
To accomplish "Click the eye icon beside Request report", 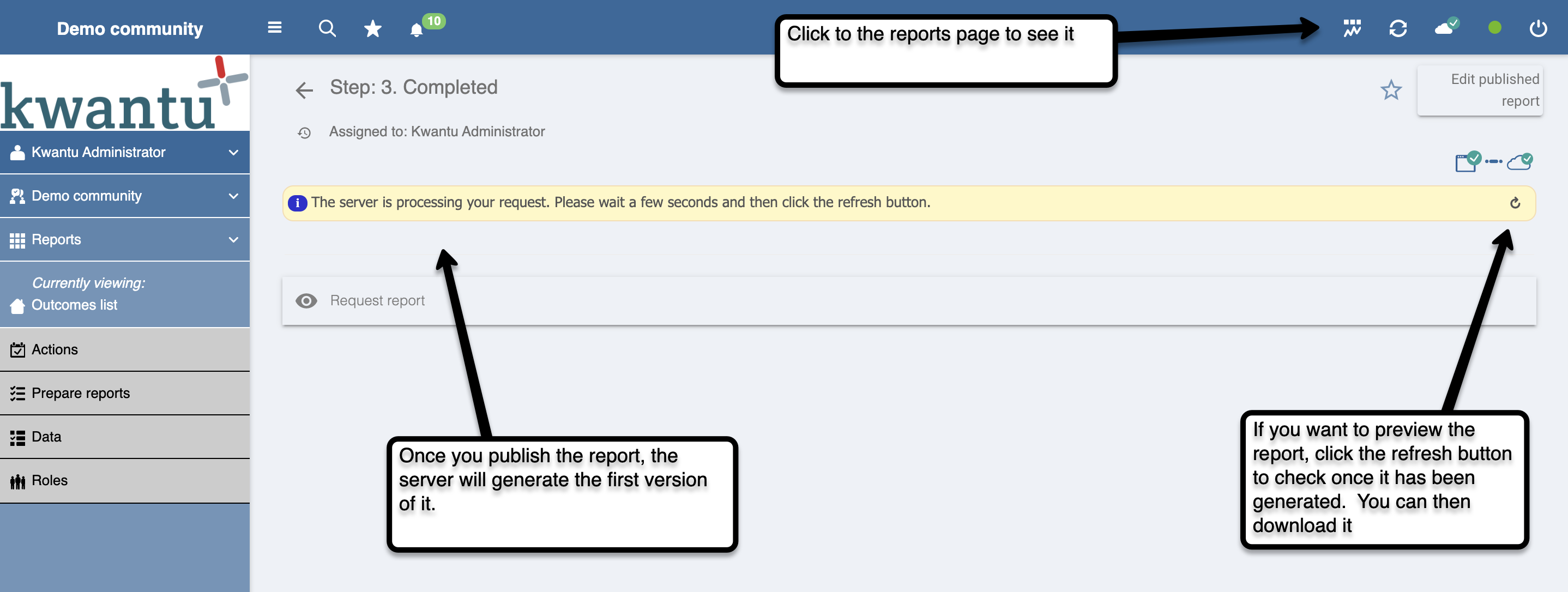I will pyautogui.click(x=306, y=300).
